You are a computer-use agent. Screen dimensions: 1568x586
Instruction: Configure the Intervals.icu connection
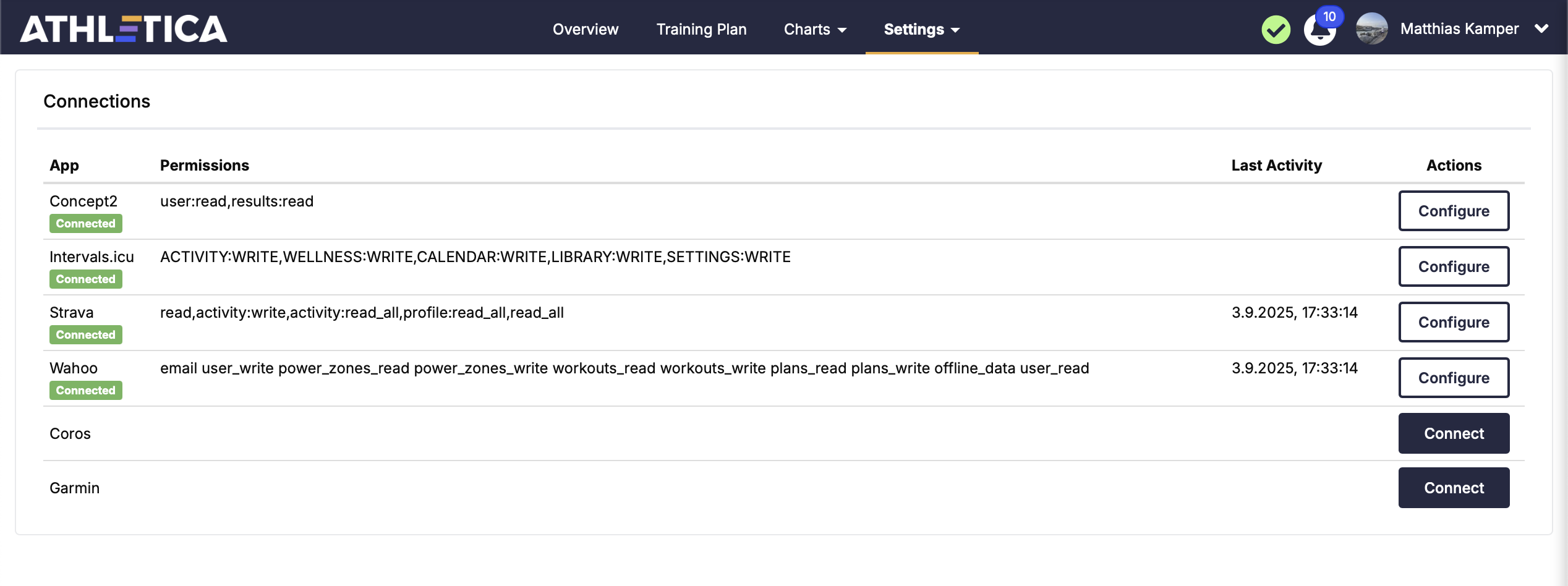tap(1454, 266)
